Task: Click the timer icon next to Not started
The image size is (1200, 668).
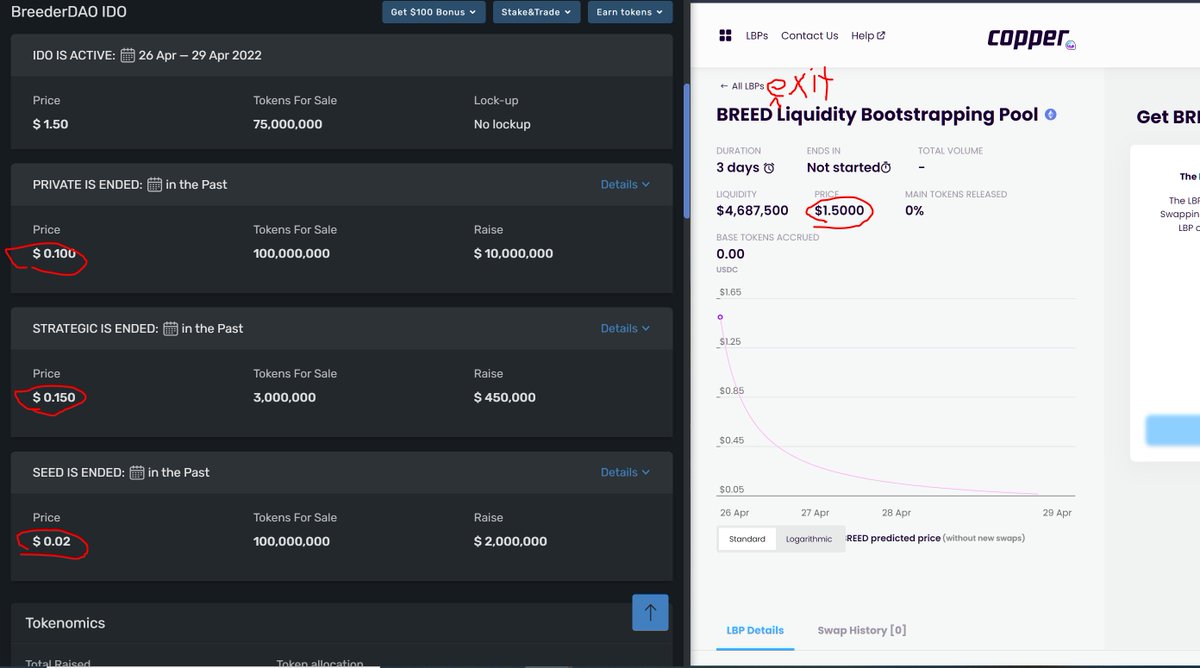Action: click(886, 168)
